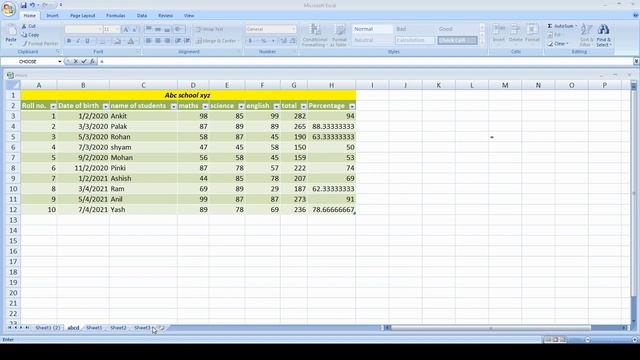Open the Roll no. filter dropdown
This screenshot has width=640, height=360.
53,106
